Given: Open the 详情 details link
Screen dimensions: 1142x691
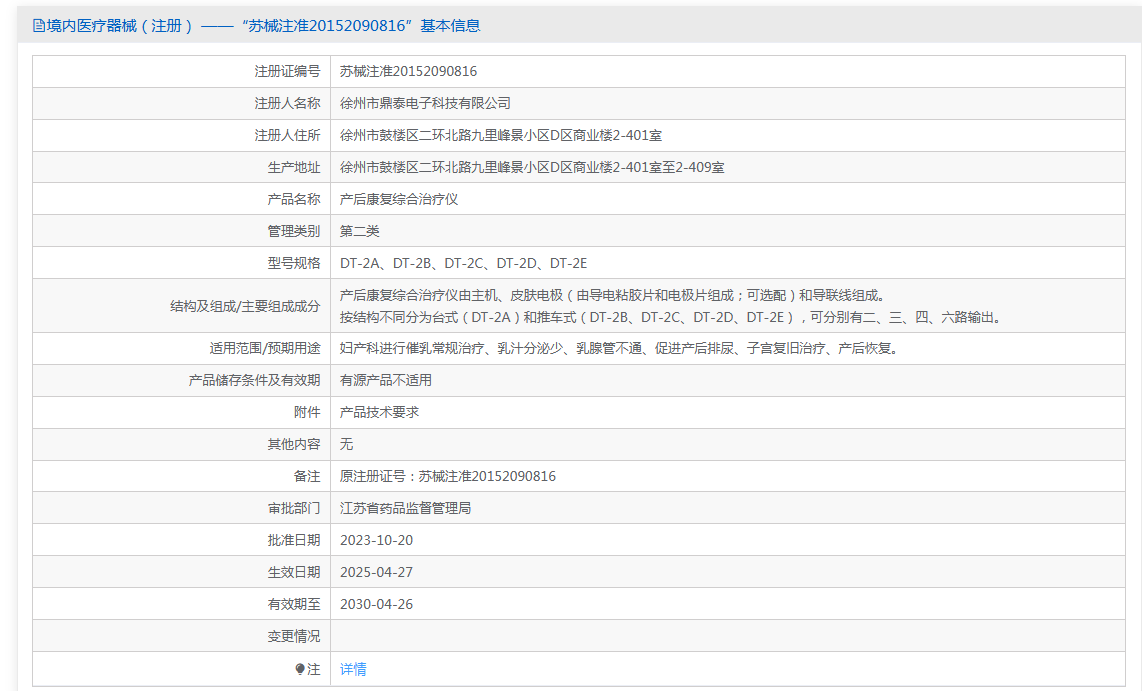Looking at the screenshot, I should coord(353,669).
